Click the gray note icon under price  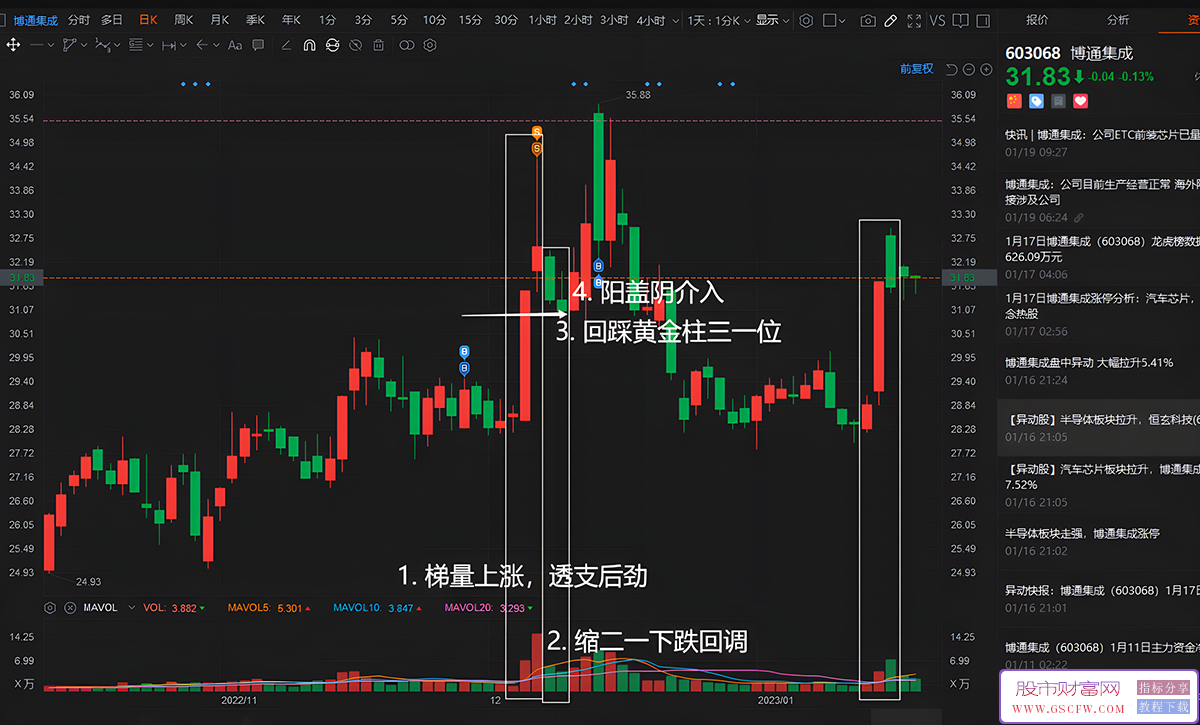[1058, 101]
